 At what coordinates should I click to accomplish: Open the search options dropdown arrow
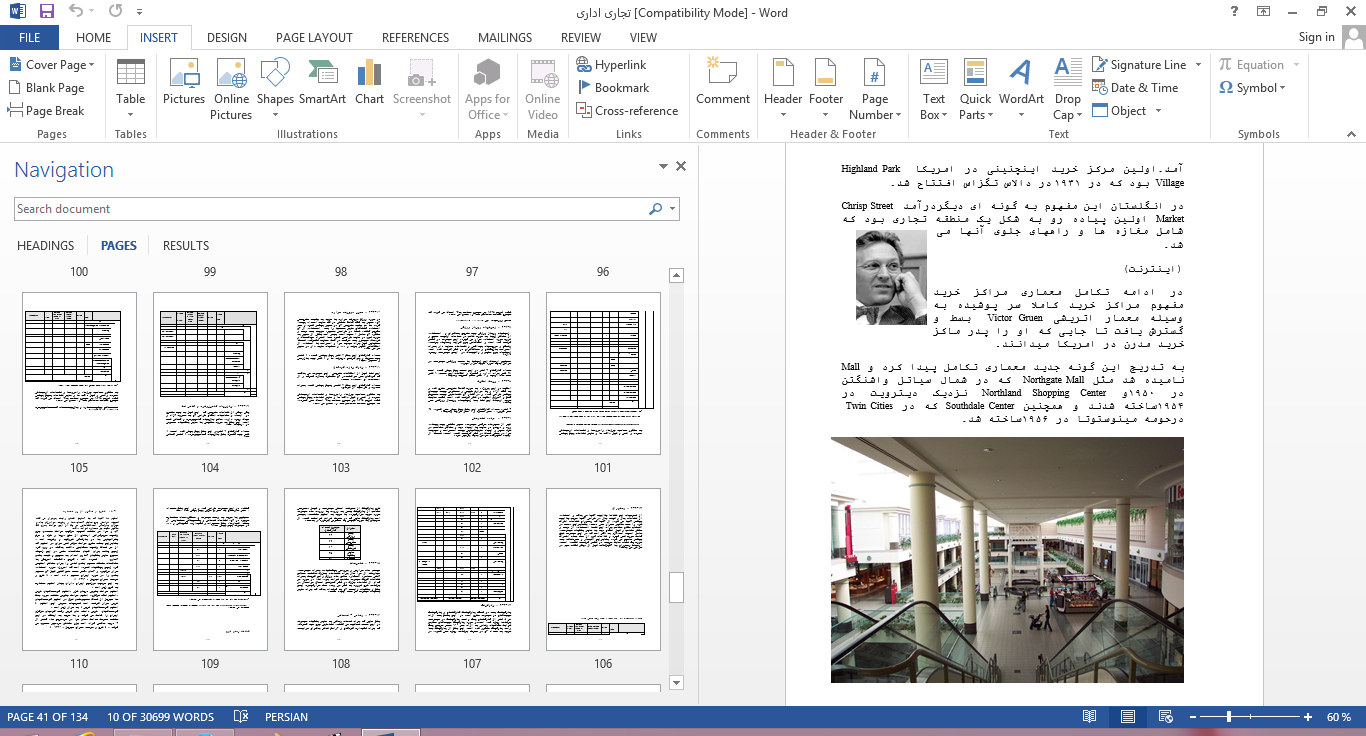point(673,209)
